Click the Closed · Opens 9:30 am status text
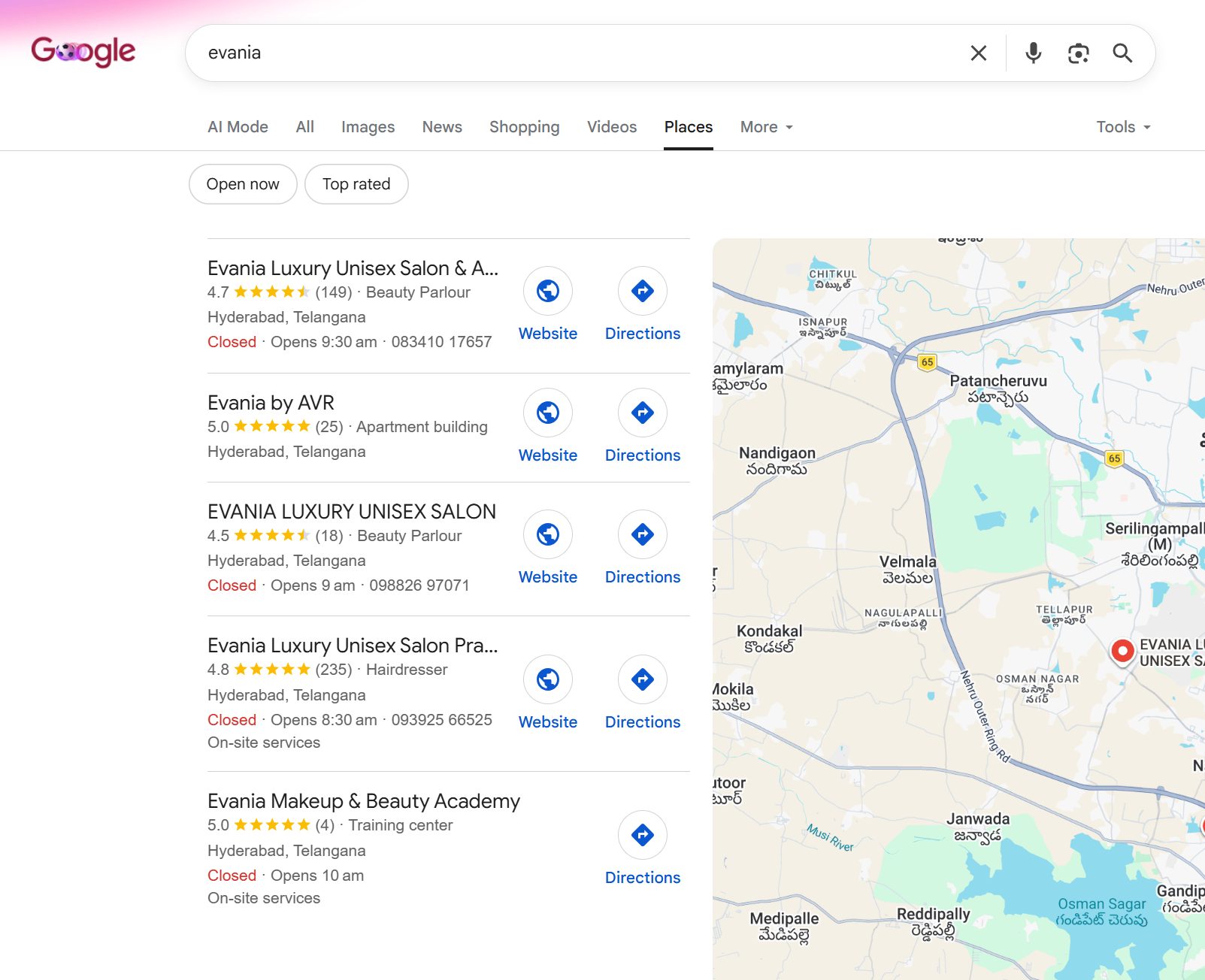This screenshot has width=1205, height=980. click(x=292, y=342)
